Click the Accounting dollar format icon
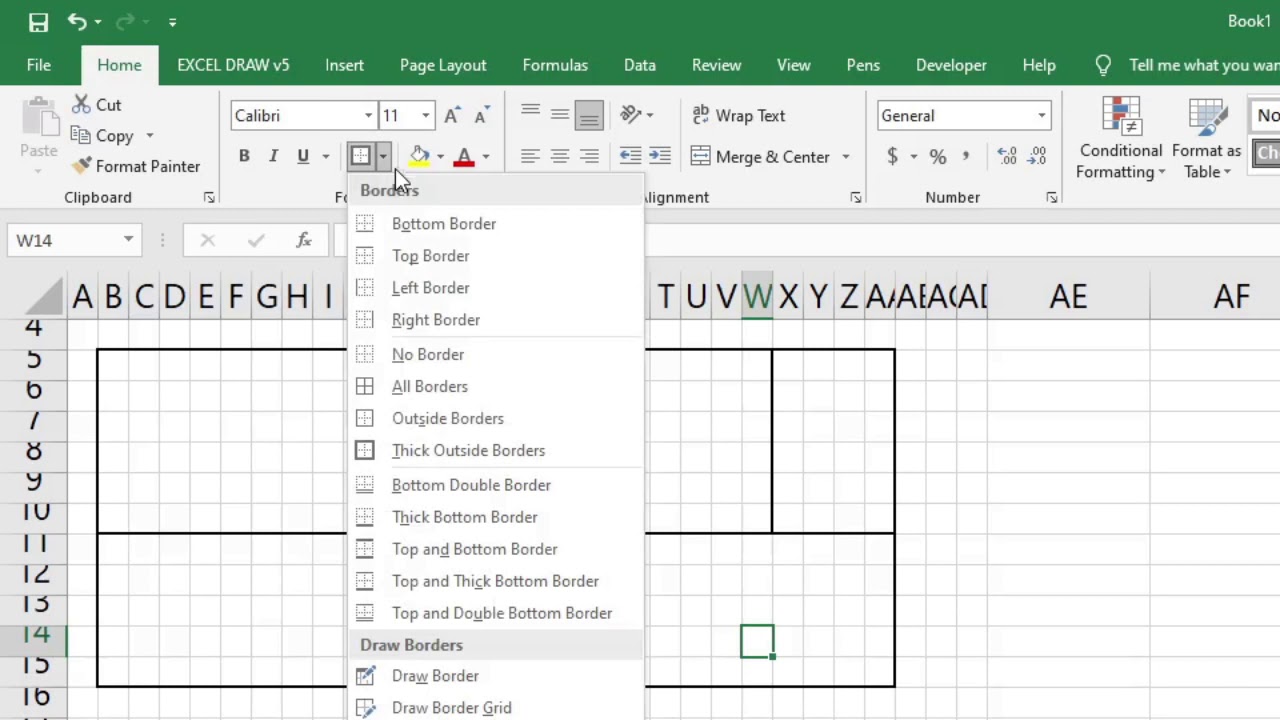Screen dimensions: 1280x720 [892, 156]
